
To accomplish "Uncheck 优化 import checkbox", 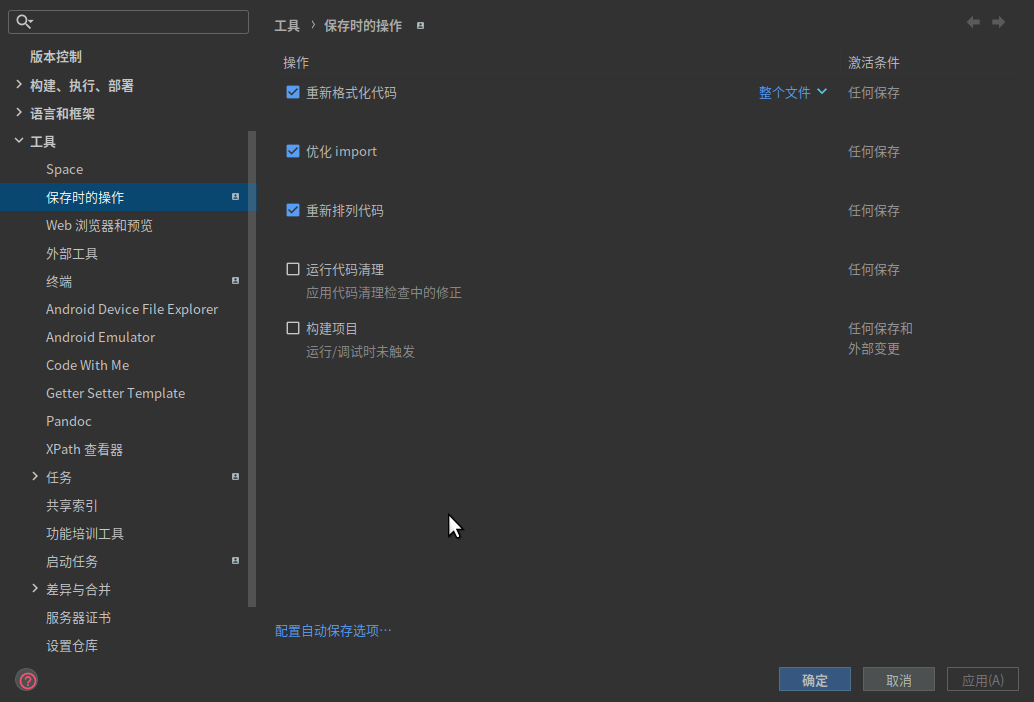I will tap(293, 152).
